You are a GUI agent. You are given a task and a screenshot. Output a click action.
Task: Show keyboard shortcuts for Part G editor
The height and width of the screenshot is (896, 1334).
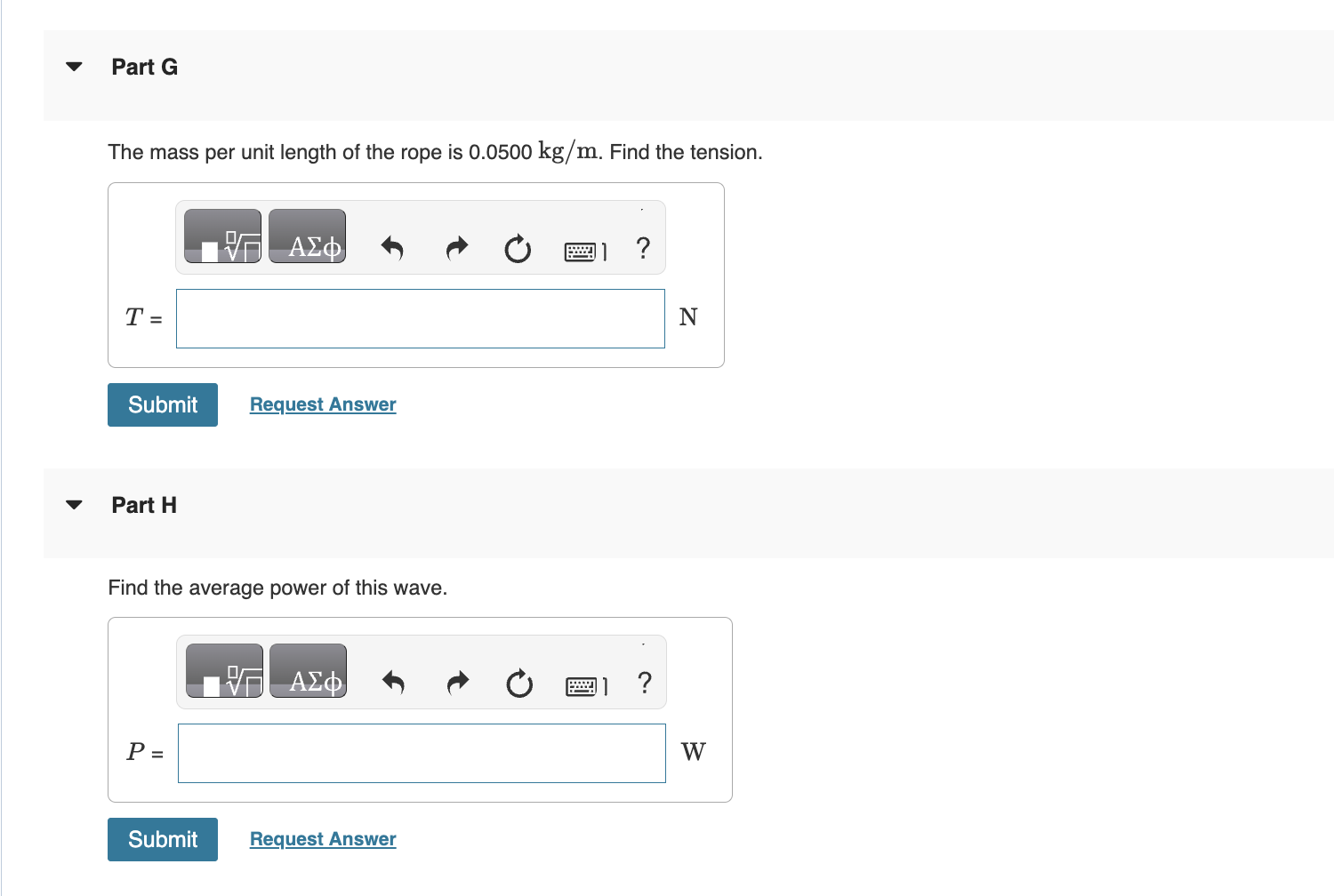(582, 251)
